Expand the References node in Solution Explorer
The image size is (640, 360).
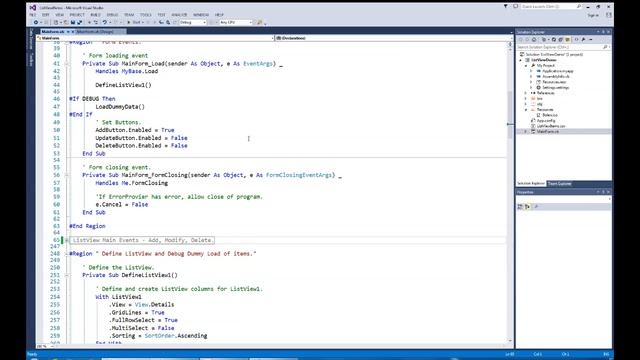tap(526, 93)
